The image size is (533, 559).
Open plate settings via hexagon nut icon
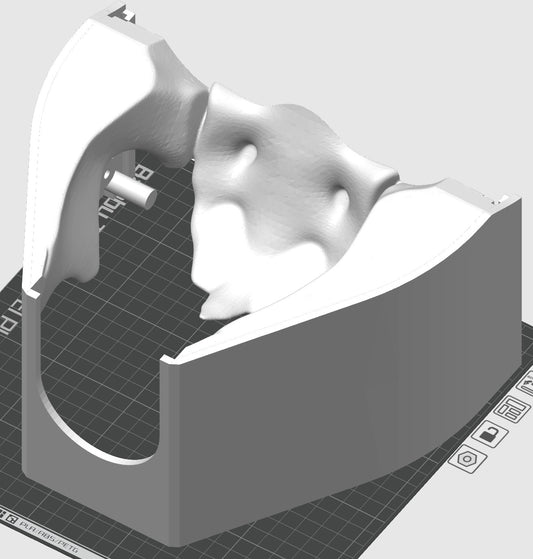[467, 459]
